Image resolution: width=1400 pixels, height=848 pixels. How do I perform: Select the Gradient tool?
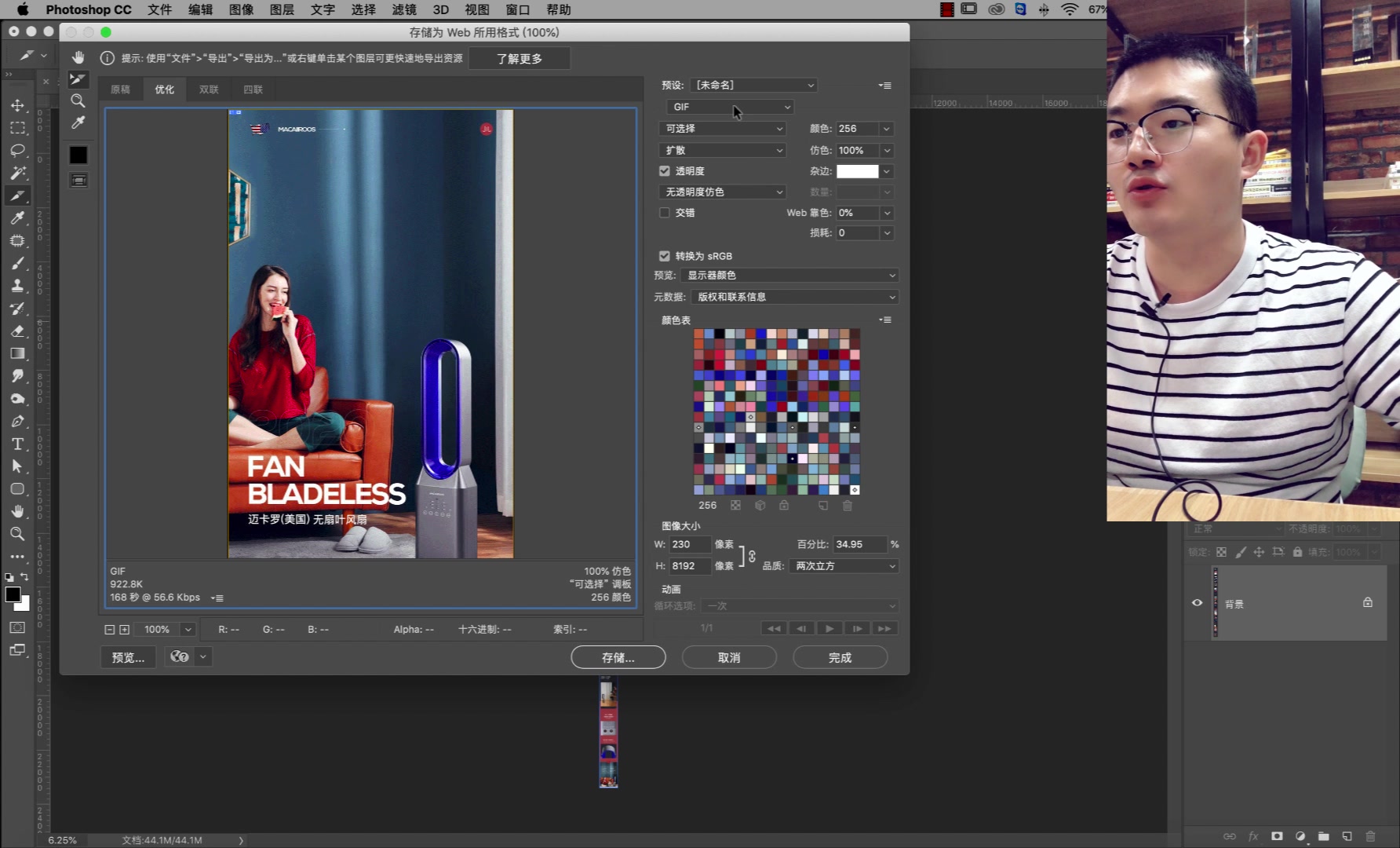tap(17, 353)
